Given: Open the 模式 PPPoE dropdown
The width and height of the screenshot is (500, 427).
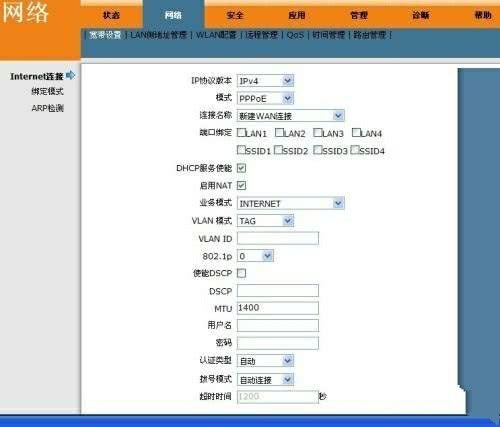Looking at the screenshot, I should 265,98.
